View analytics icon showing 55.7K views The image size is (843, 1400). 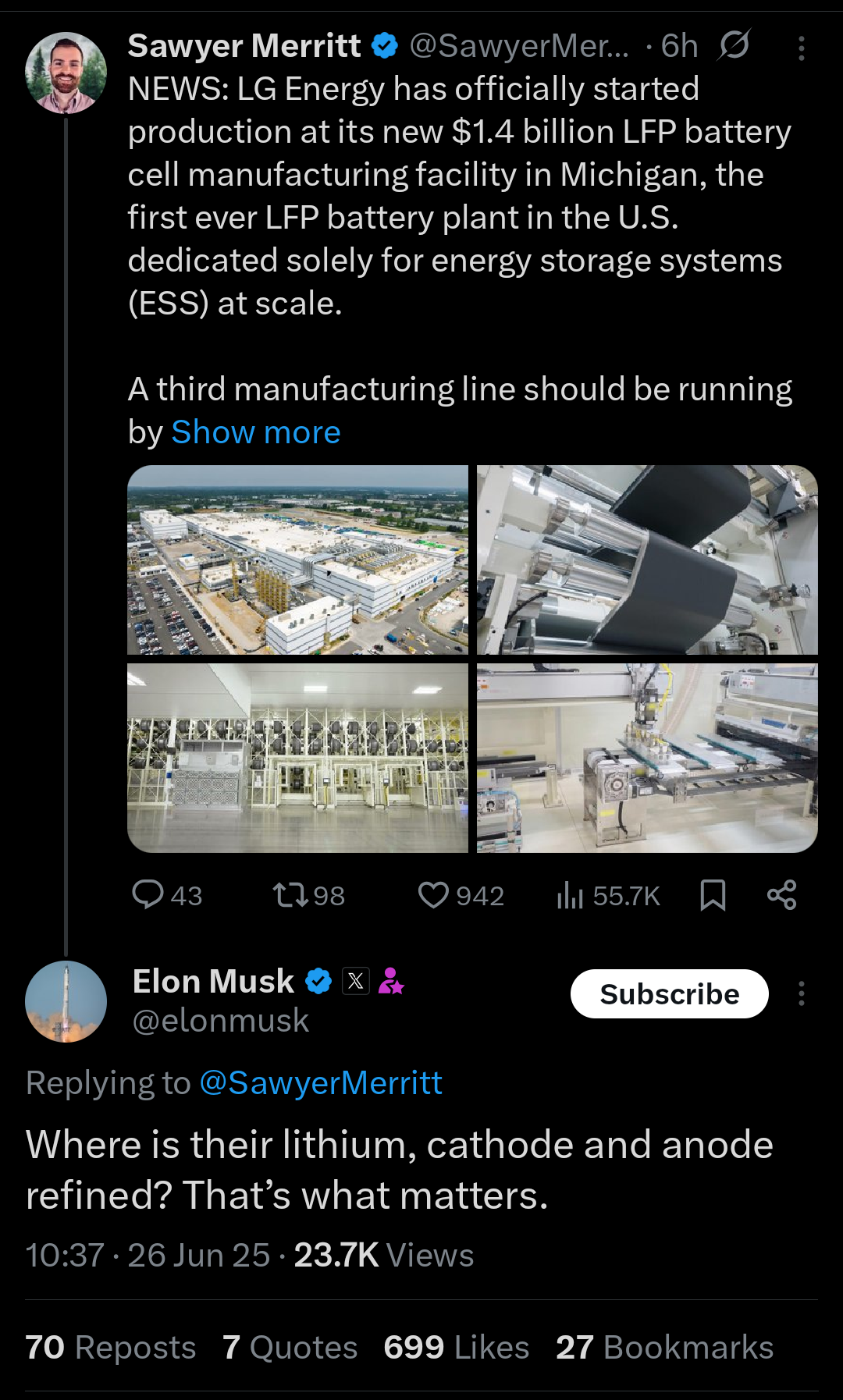click(x=571, y=895)
